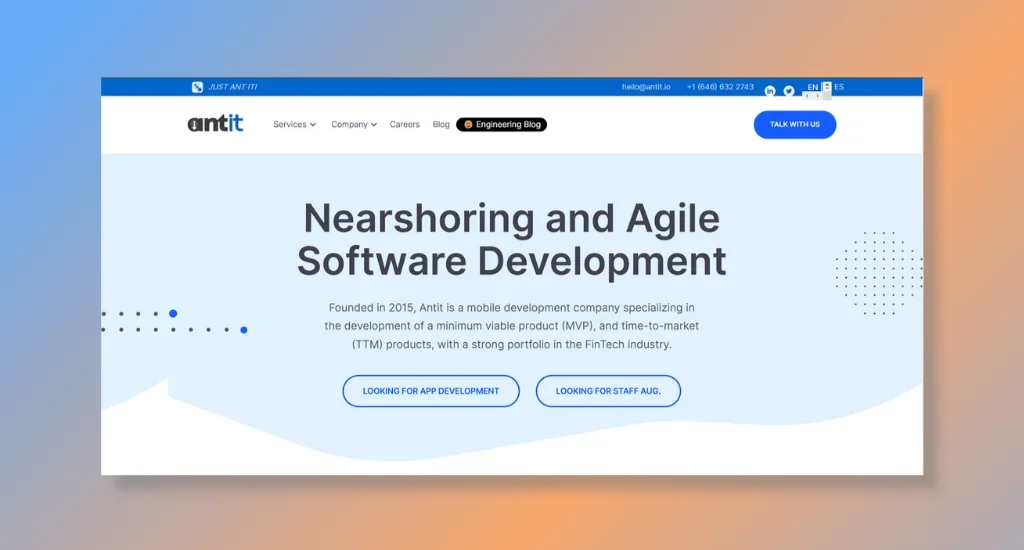Open the Twitter social icon
1024x550 pixels.
[x=789, y=91]
